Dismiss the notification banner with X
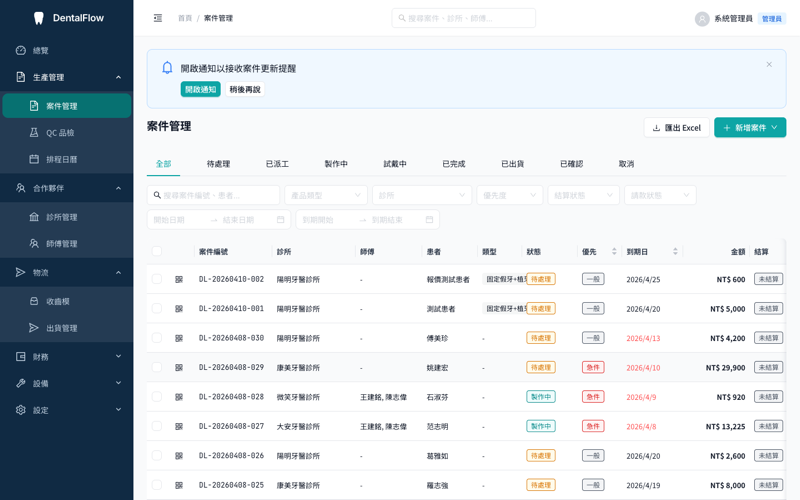 [769, 64]
